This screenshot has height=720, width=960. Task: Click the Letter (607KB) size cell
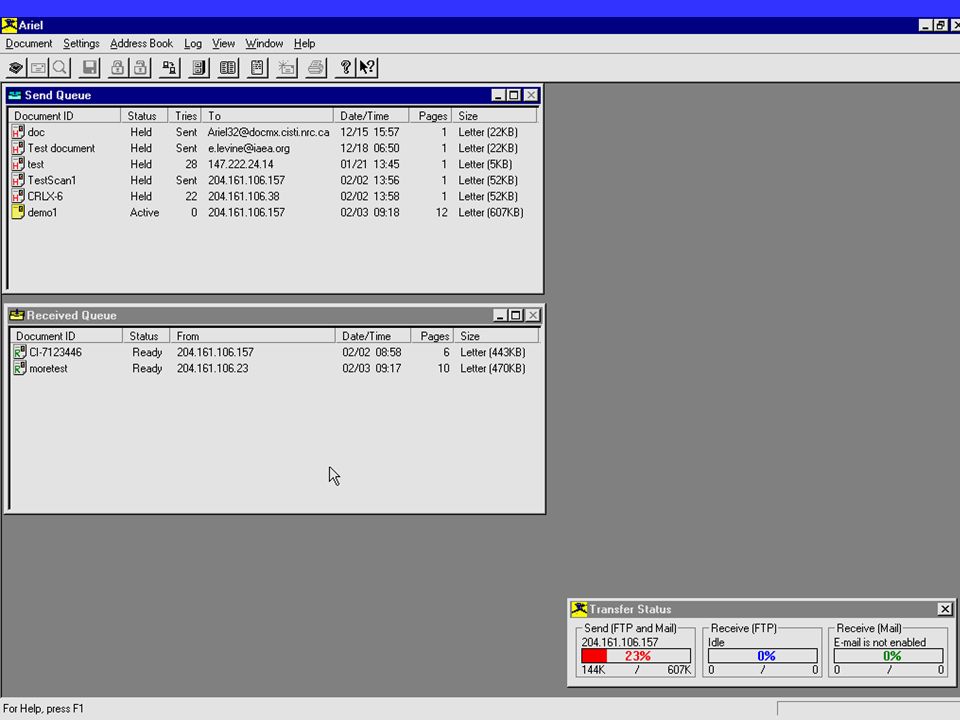point(491,212)
